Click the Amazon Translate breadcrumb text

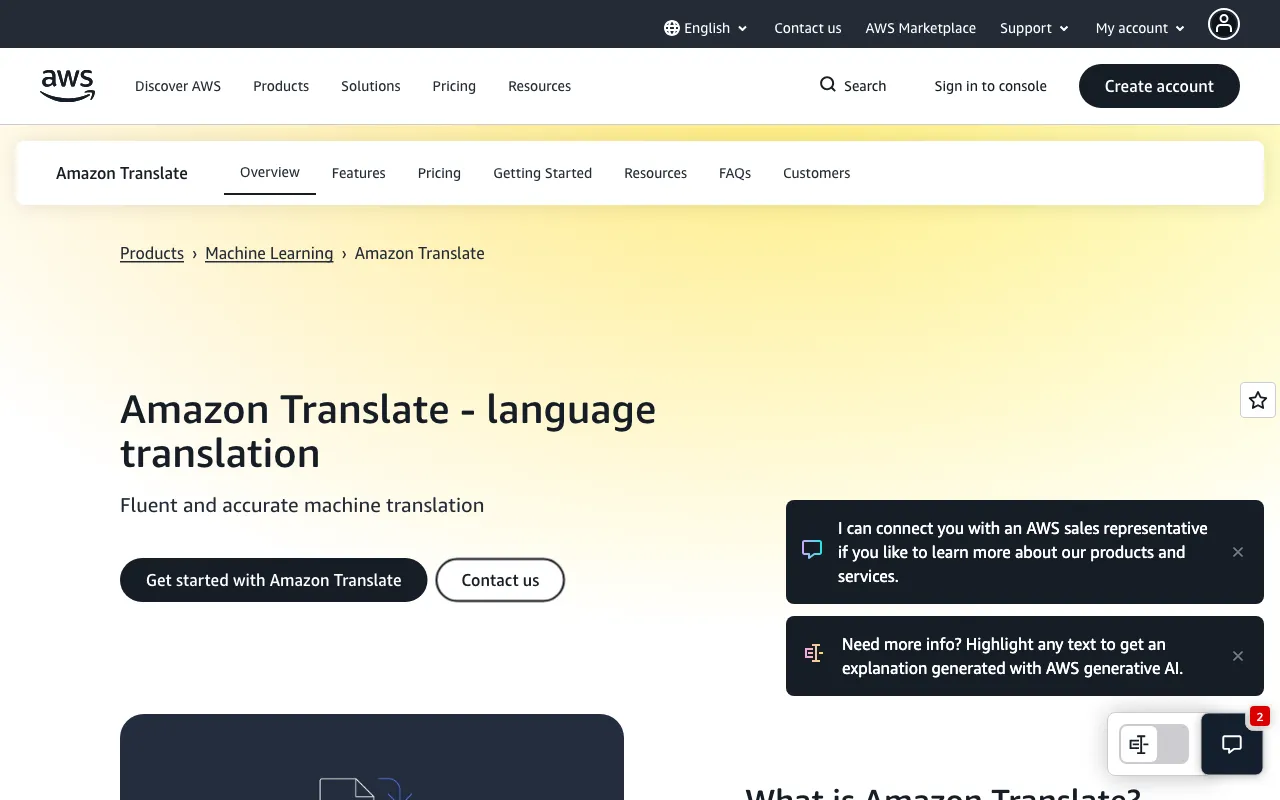pos(420,253)
